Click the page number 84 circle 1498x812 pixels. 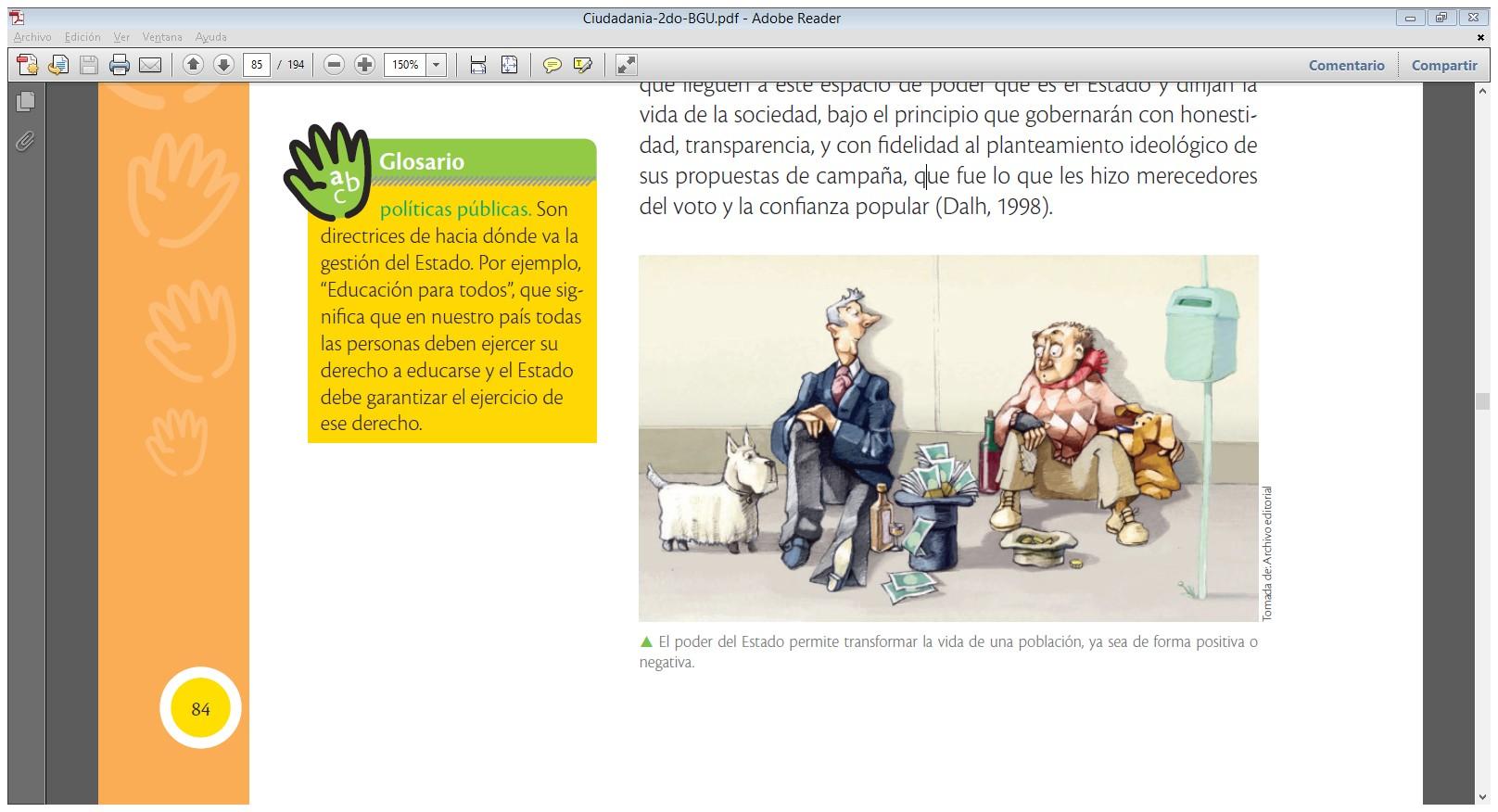[x=200, y=708]
